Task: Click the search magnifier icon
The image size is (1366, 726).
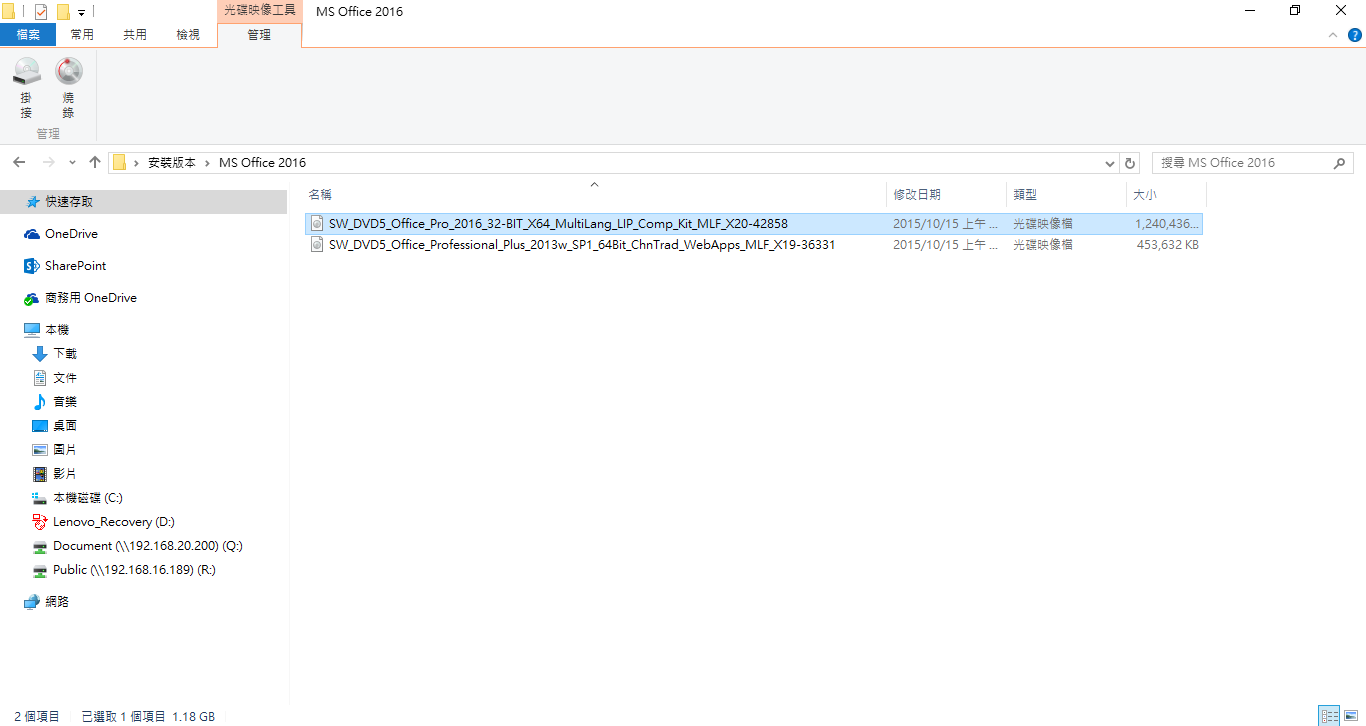Action: tap(1340, 162)
